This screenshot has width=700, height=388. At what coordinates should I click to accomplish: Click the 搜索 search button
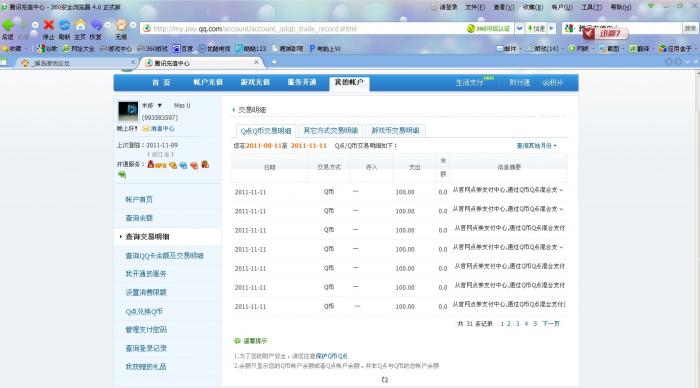(x=690, y=28)
